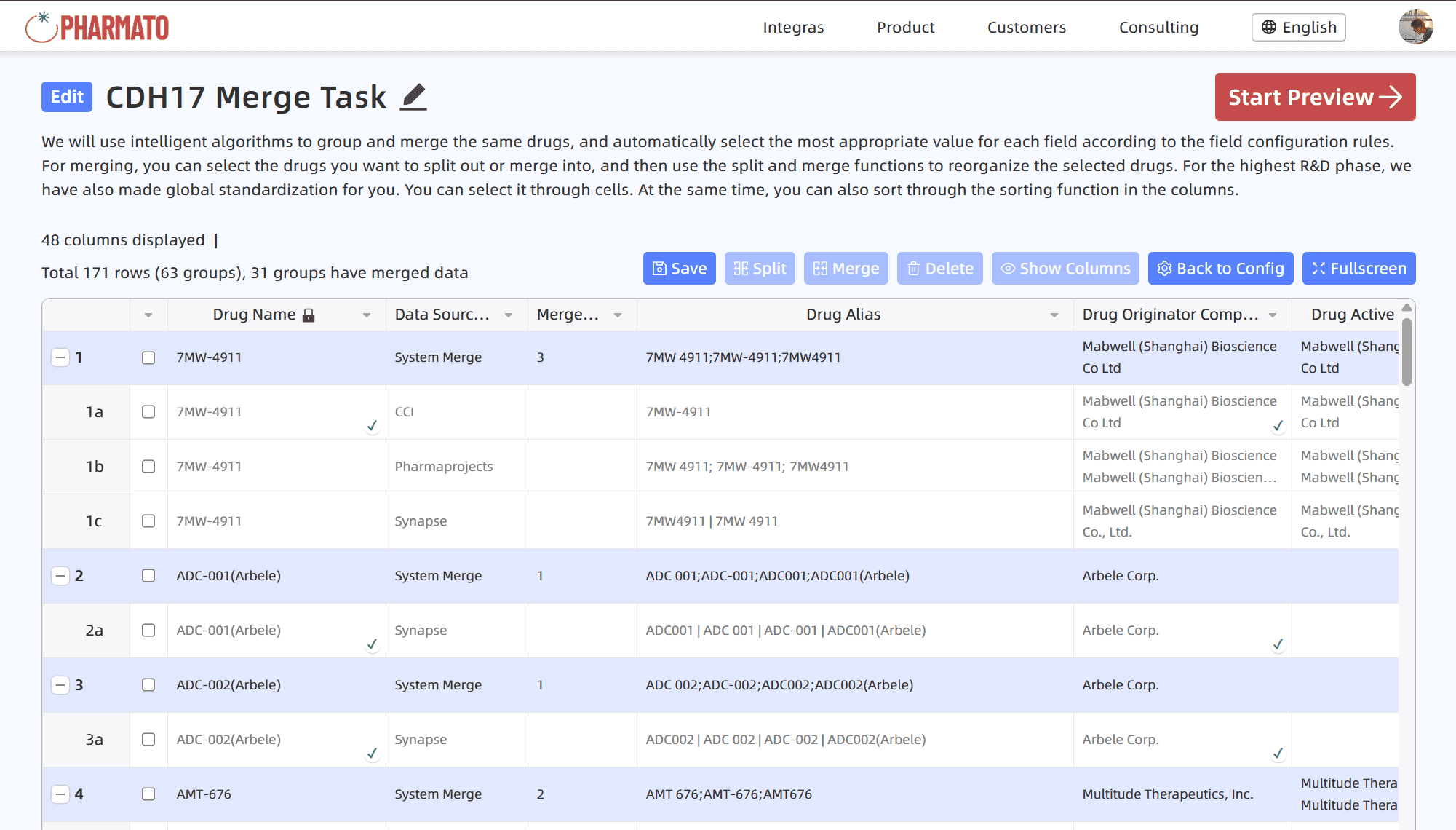Enter Fullscreen mode
Screen dimensions: 1456x830
(1358, 269)
